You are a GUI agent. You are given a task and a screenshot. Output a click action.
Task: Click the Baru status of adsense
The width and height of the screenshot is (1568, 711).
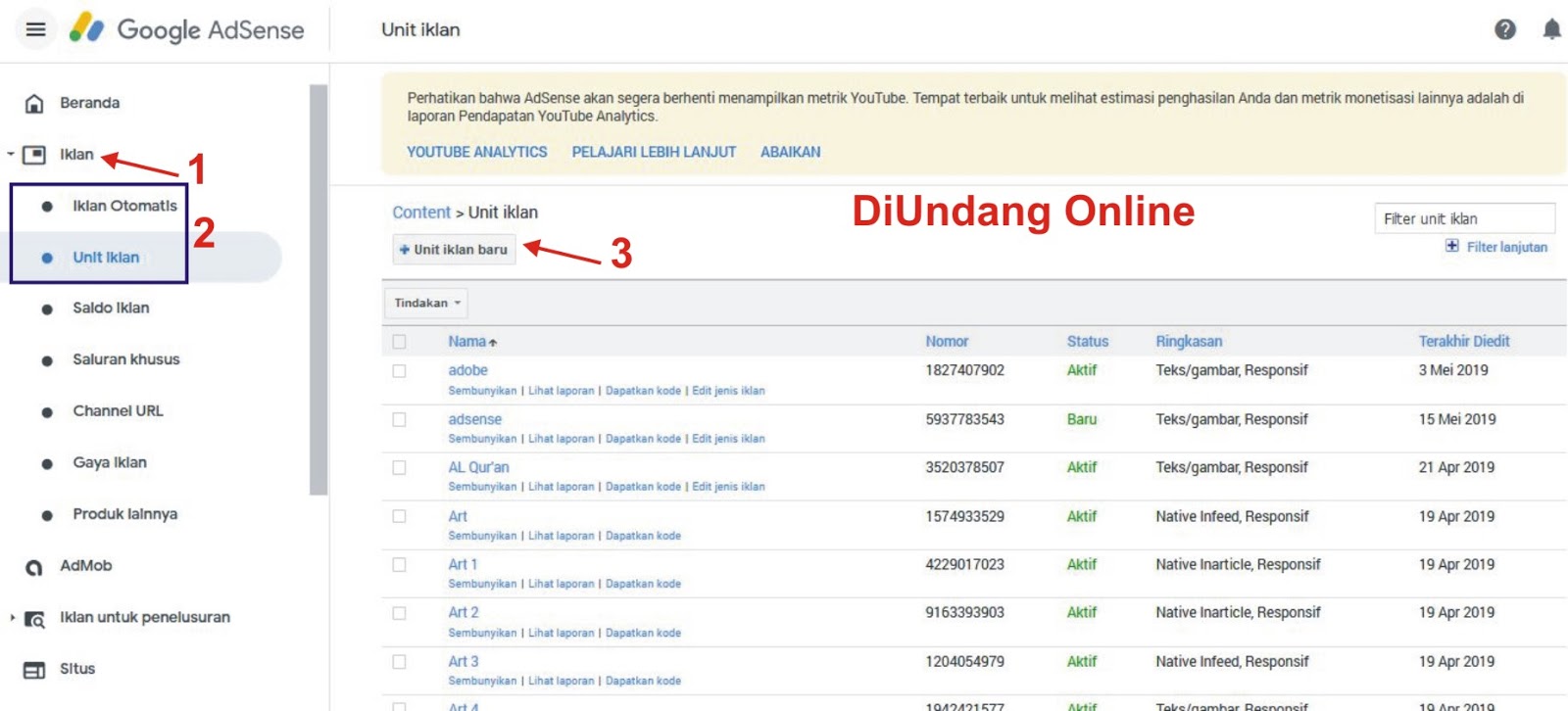(x=1082, y=419)
